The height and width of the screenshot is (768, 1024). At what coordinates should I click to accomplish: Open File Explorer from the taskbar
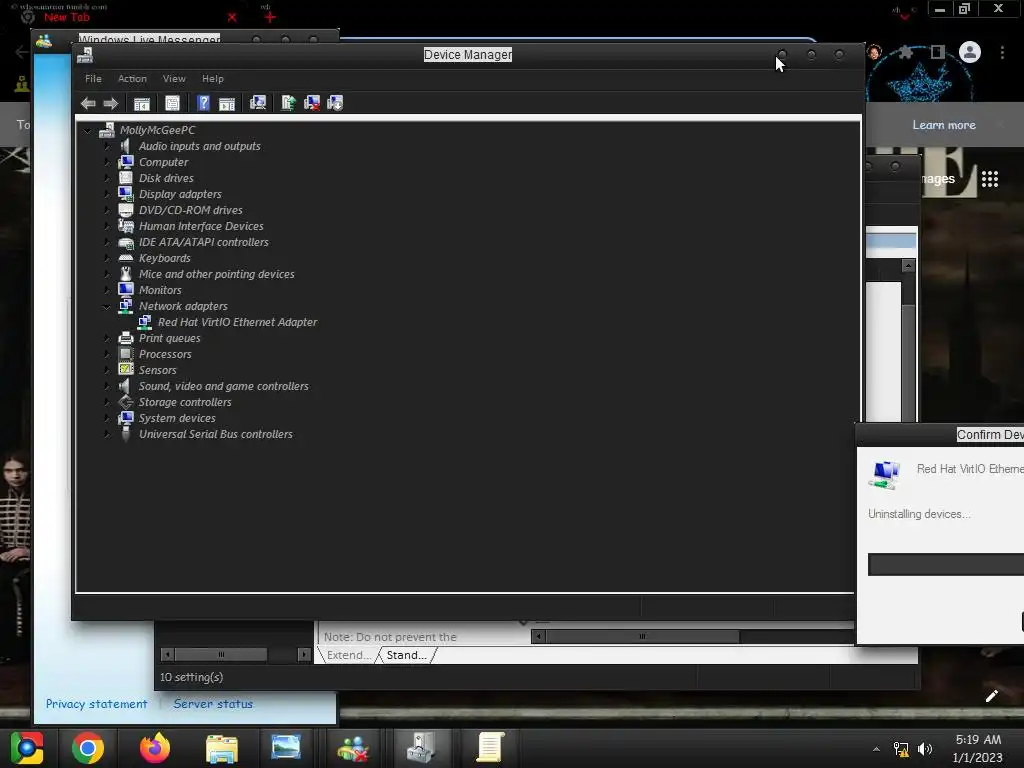pos(222,748)
